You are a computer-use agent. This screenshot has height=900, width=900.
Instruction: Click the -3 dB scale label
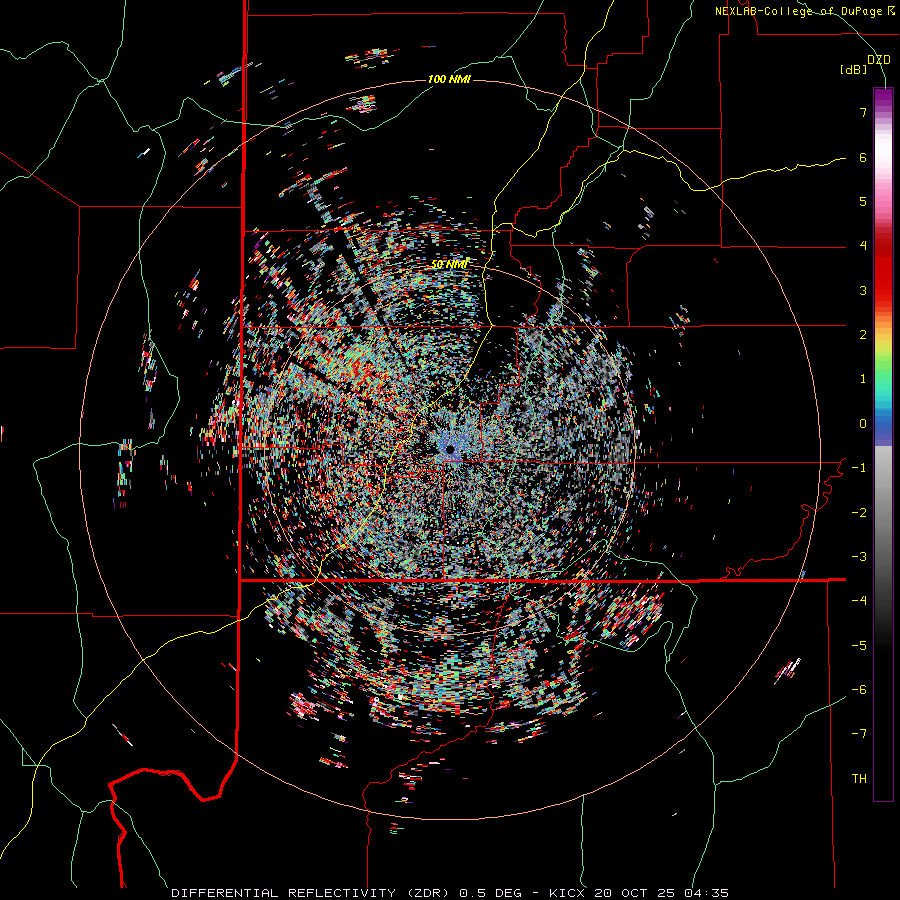(859, 557)
